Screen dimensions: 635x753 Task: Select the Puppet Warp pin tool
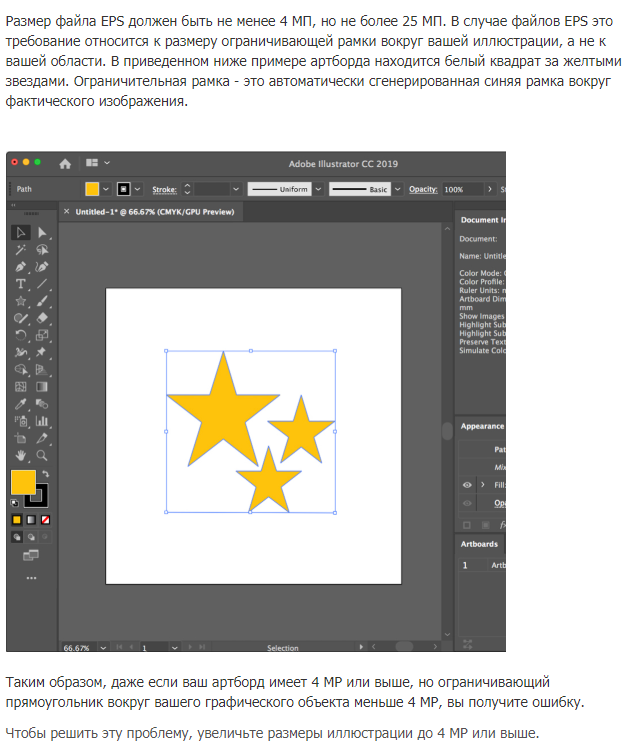(x=42, y=352)
